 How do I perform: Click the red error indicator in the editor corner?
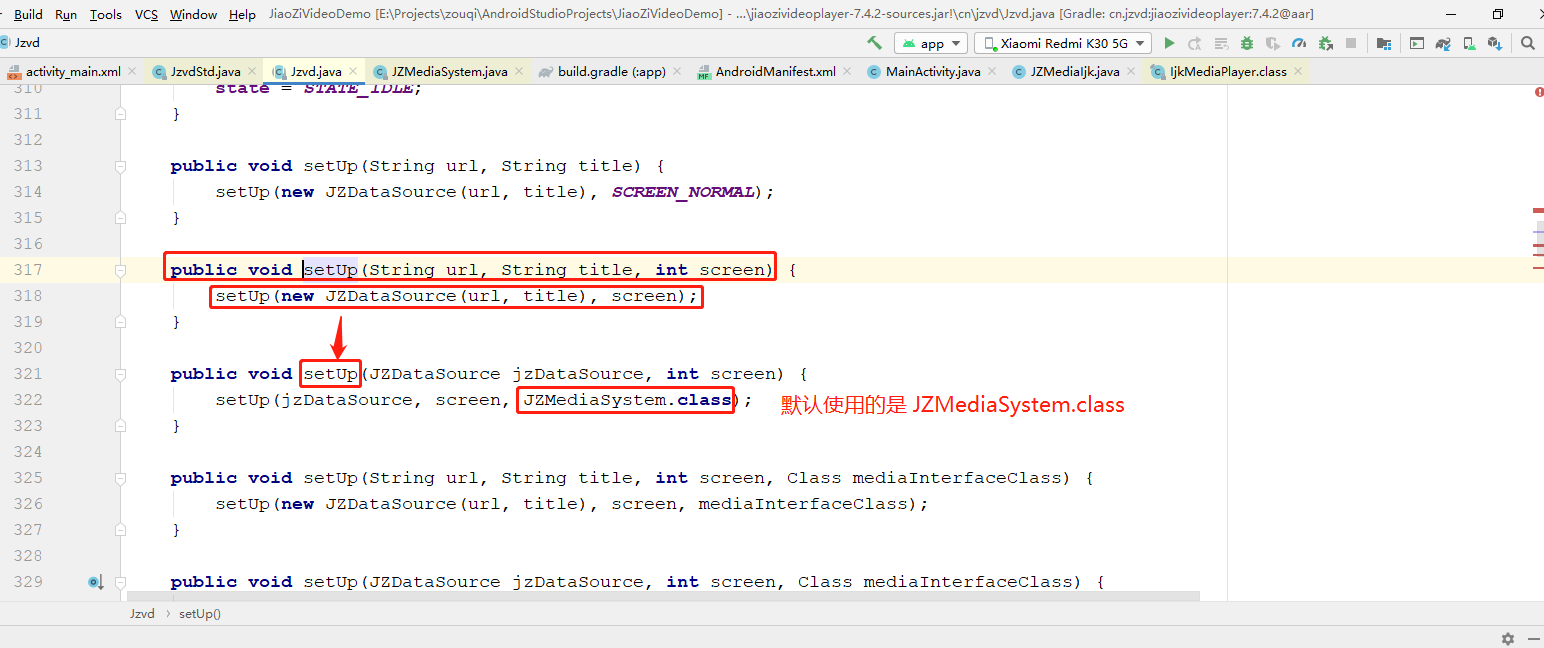point(1538,91)
